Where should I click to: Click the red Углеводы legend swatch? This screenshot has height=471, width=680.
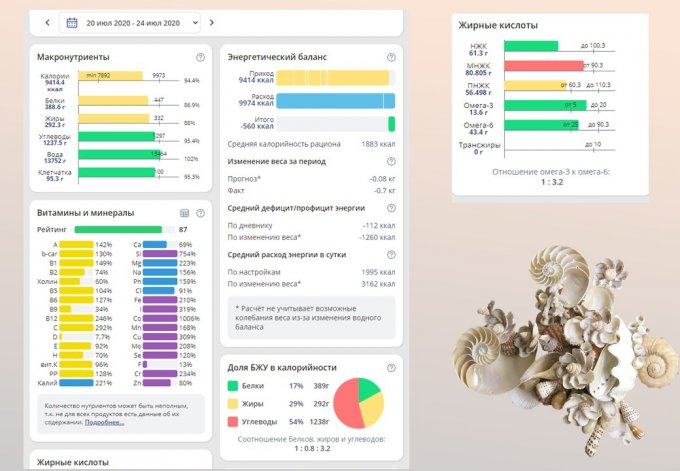pyautogui.click(x=234, y=421)
